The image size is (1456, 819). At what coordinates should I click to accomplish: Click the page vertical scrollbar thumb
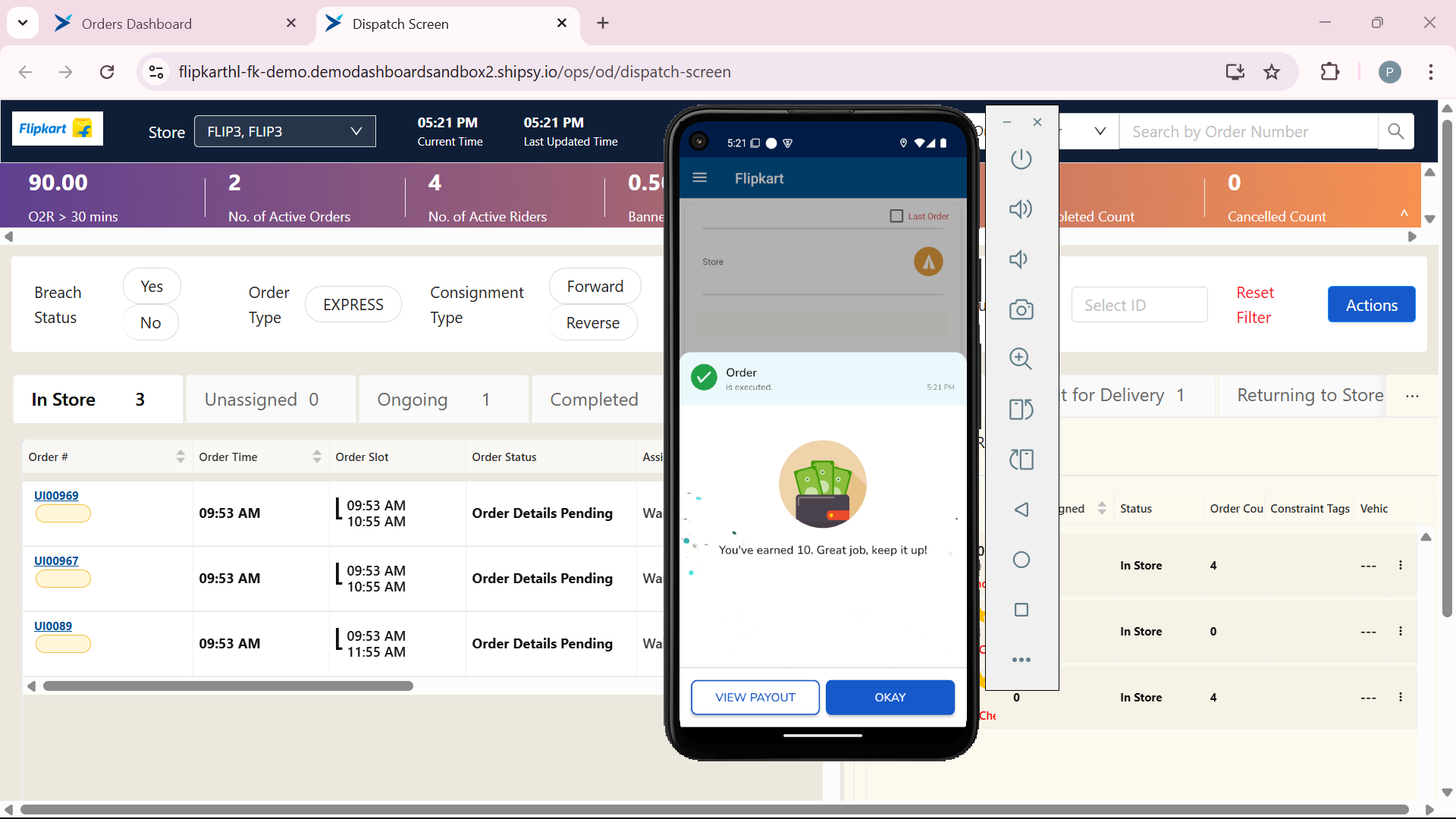click(x=1447, y=368)
